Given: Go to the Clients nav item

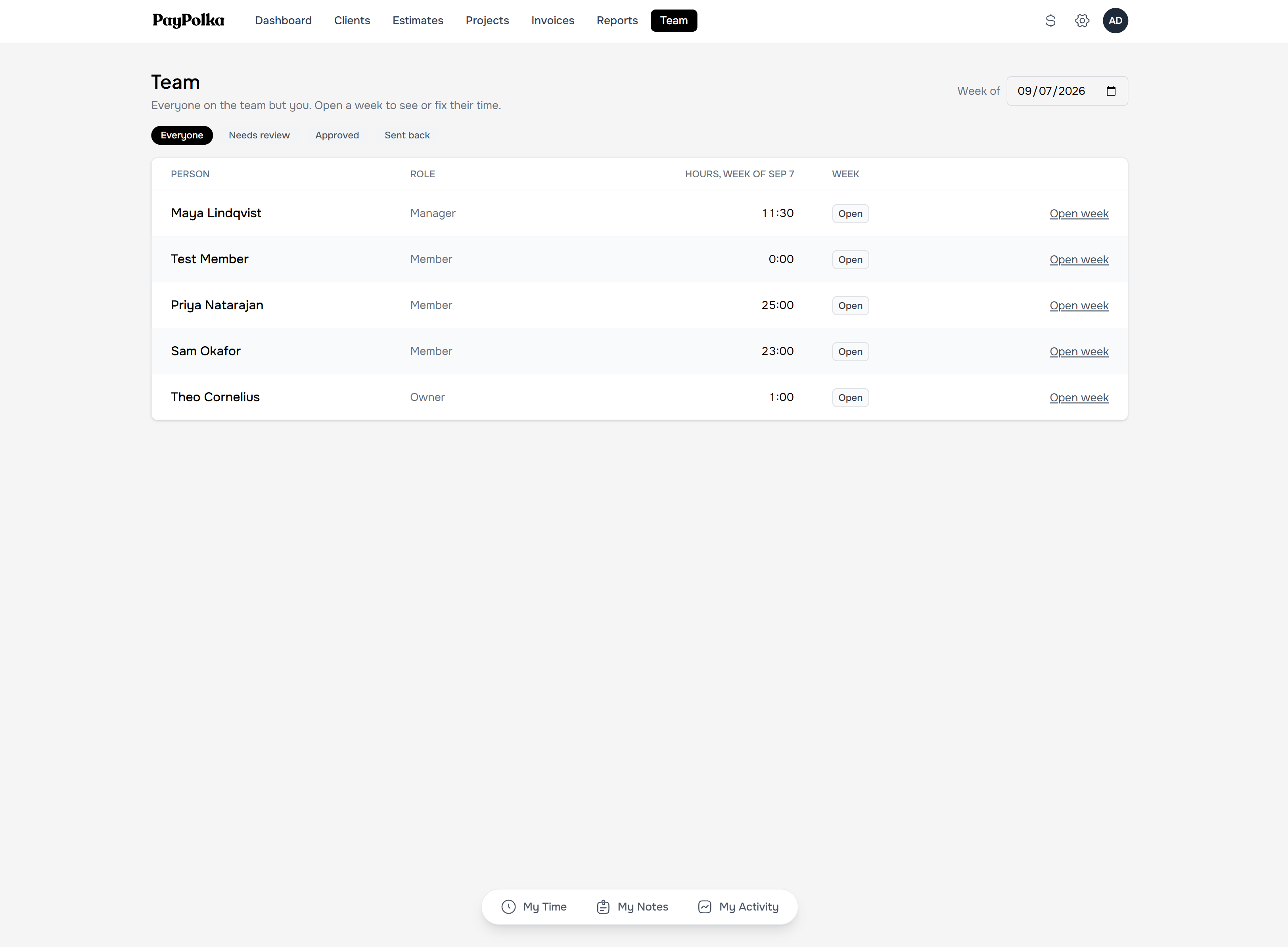Looking at the screenshot, I should 352,21.
